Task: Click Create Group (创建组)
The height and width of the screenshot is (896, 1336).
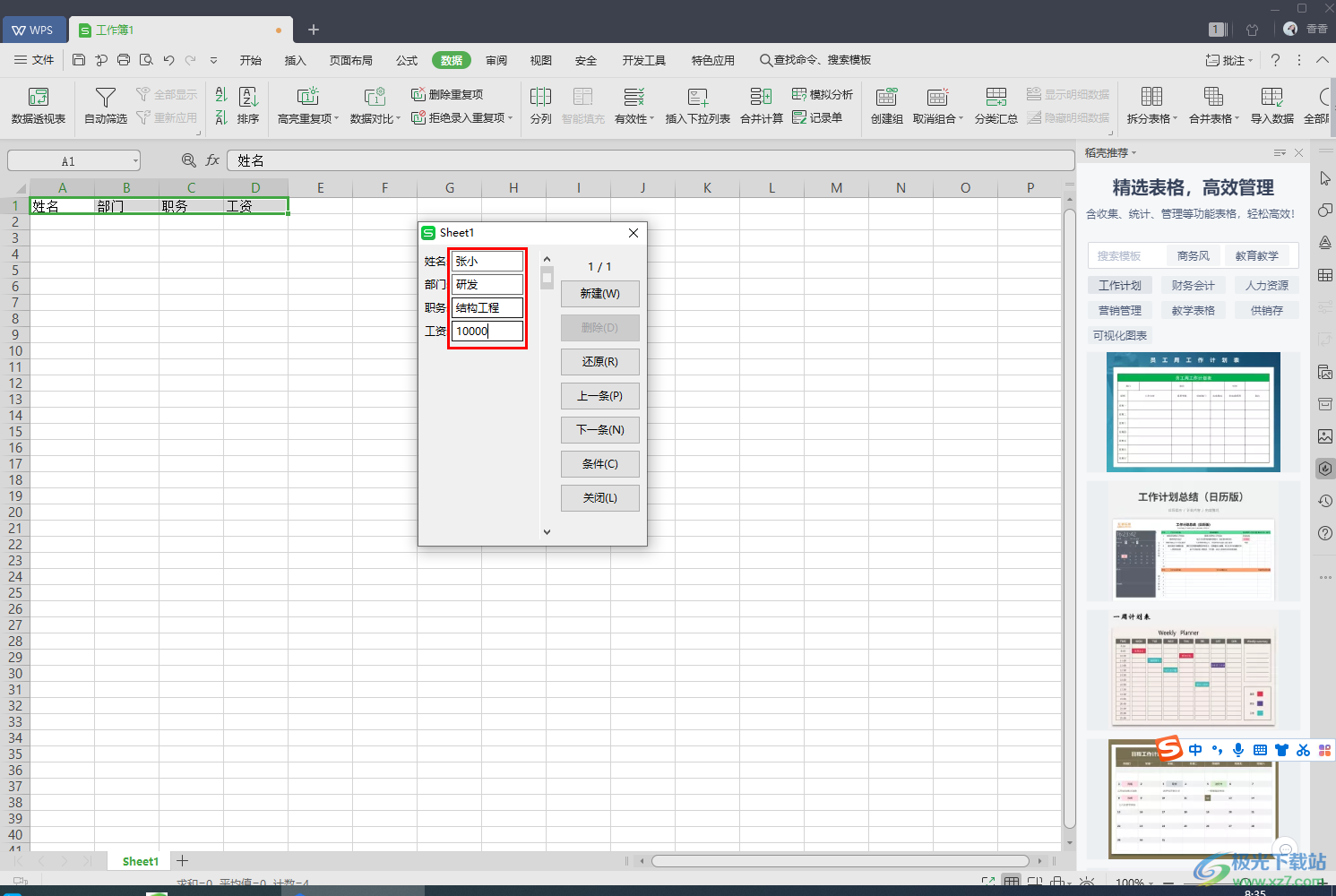Action: tap(886, 106)
